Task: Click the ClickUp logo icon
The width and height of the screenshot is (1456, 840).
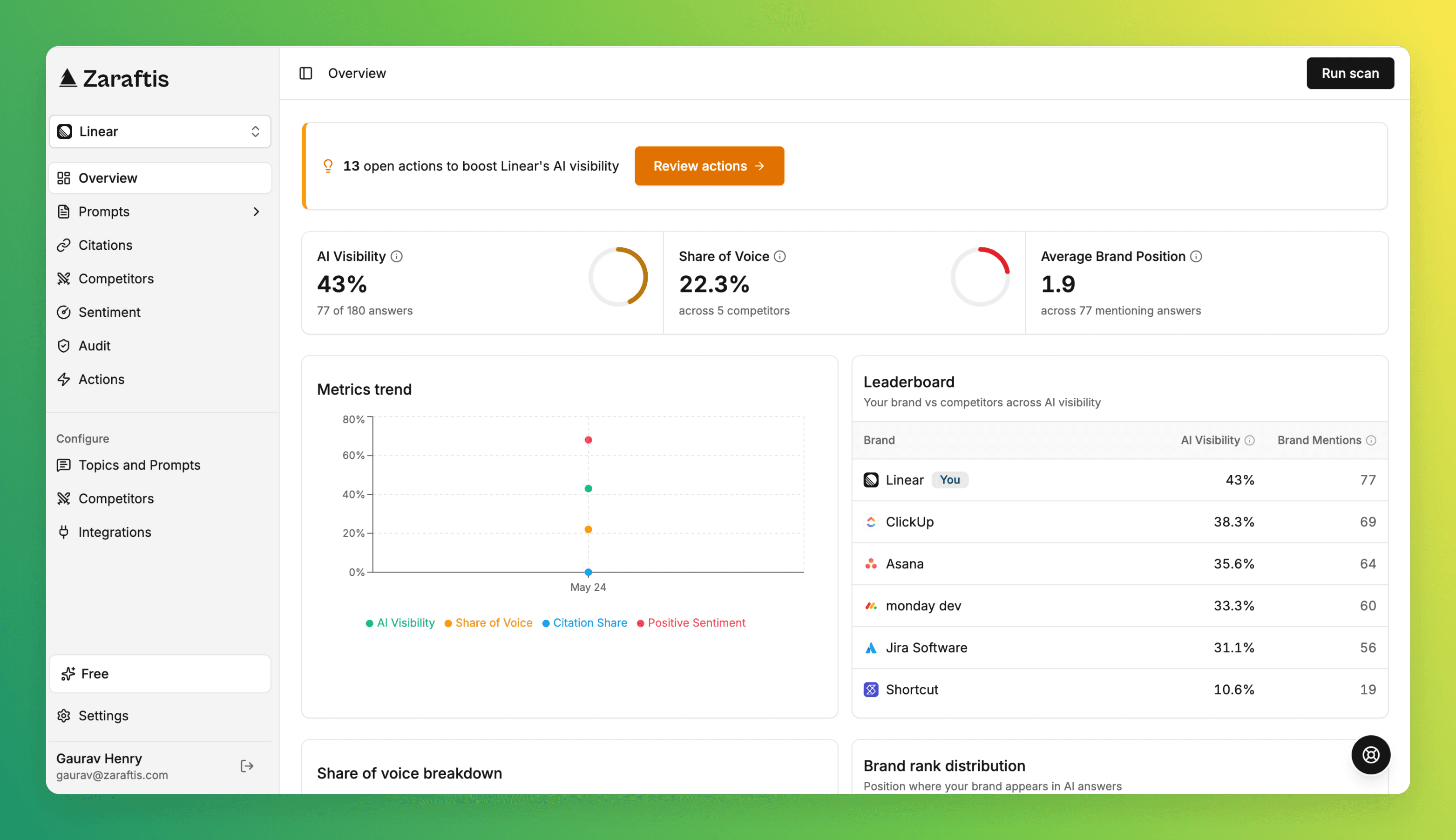Action: tap(871, 522)
